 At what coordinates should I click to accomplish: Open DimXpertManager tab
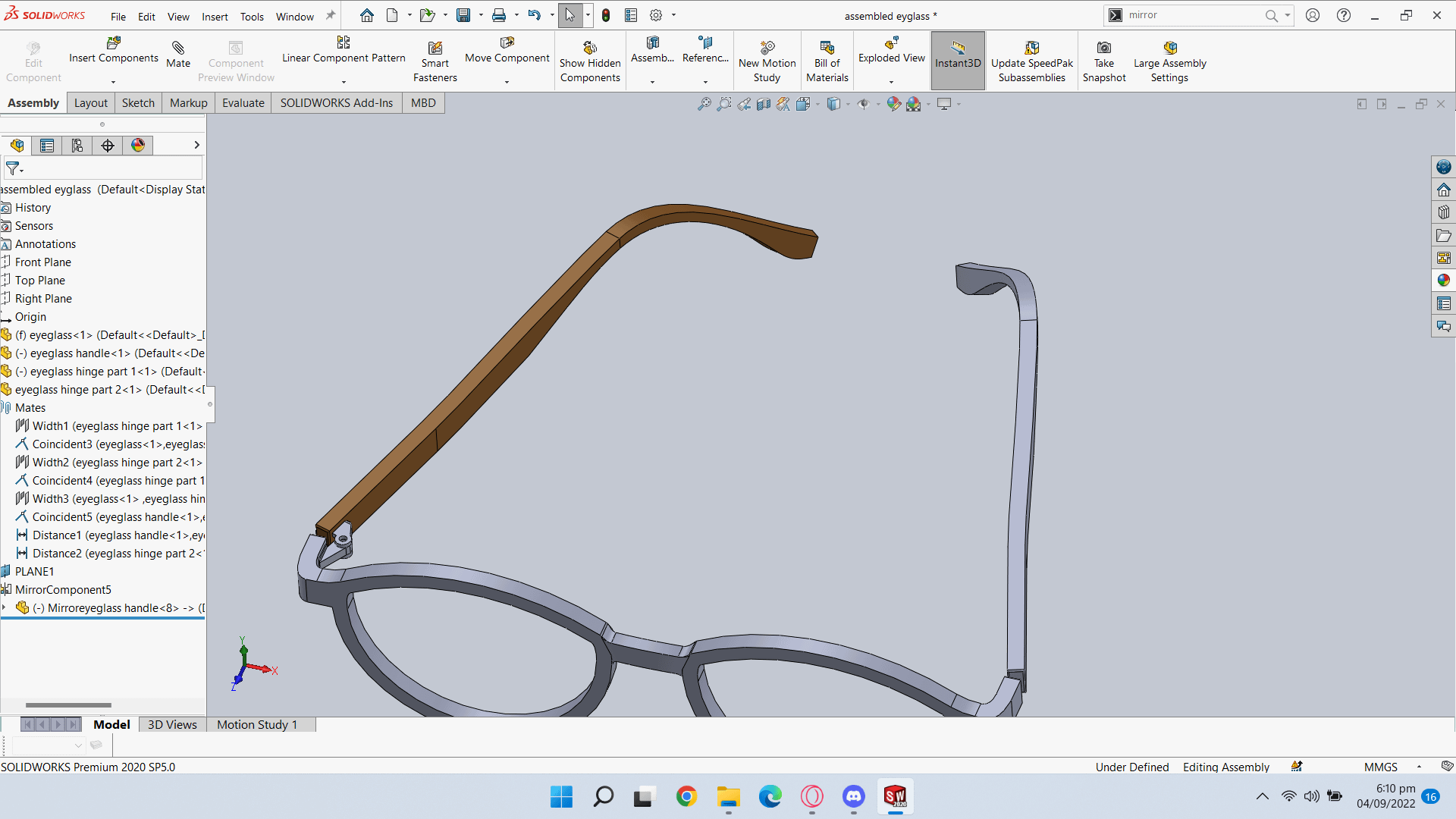pos(108,146)
